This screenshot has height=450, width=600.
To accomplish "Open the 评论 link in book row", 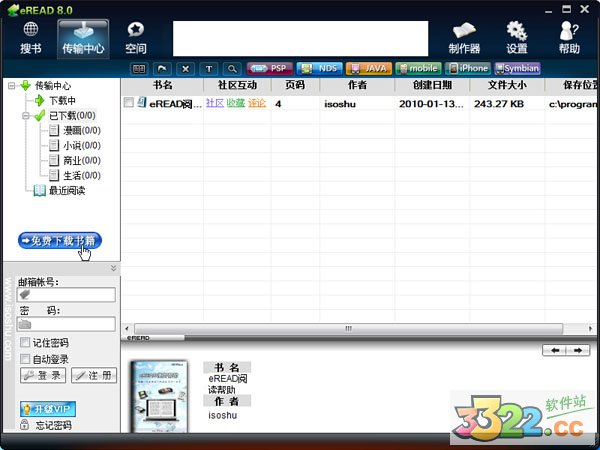I will tap(256, 103).
